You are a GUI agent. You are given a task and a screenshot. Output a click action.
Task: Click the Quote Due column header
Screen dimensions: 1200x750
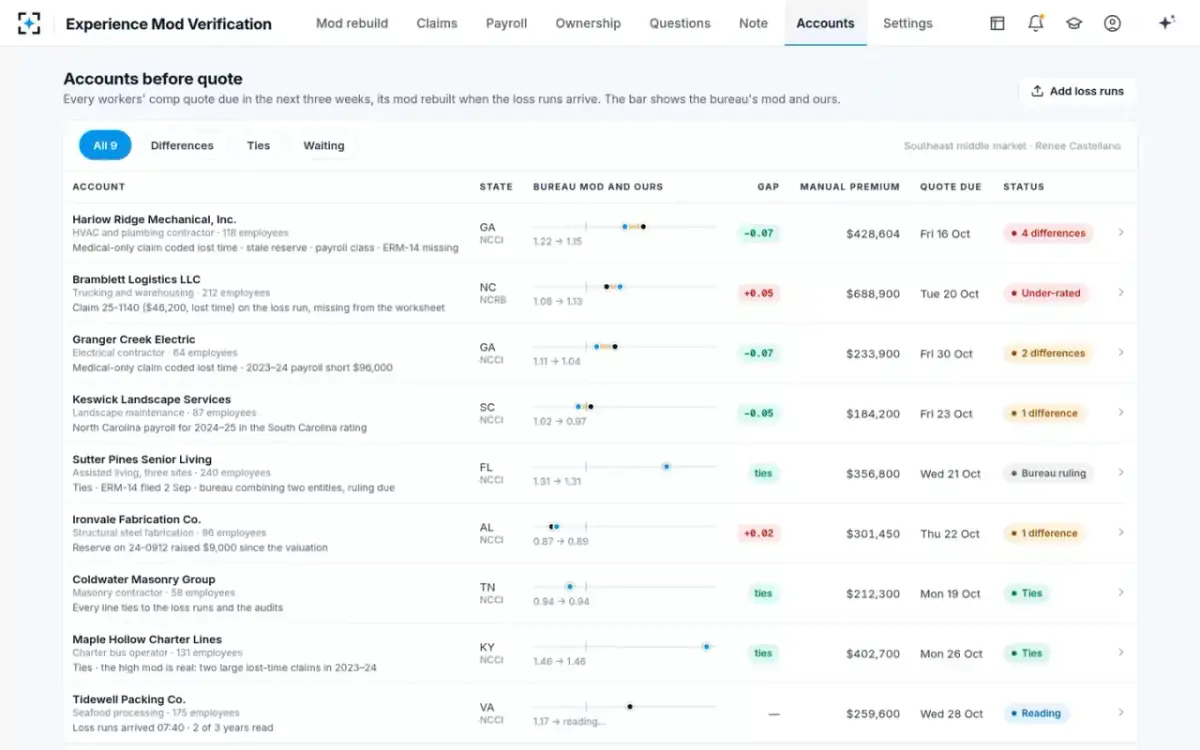951,186
